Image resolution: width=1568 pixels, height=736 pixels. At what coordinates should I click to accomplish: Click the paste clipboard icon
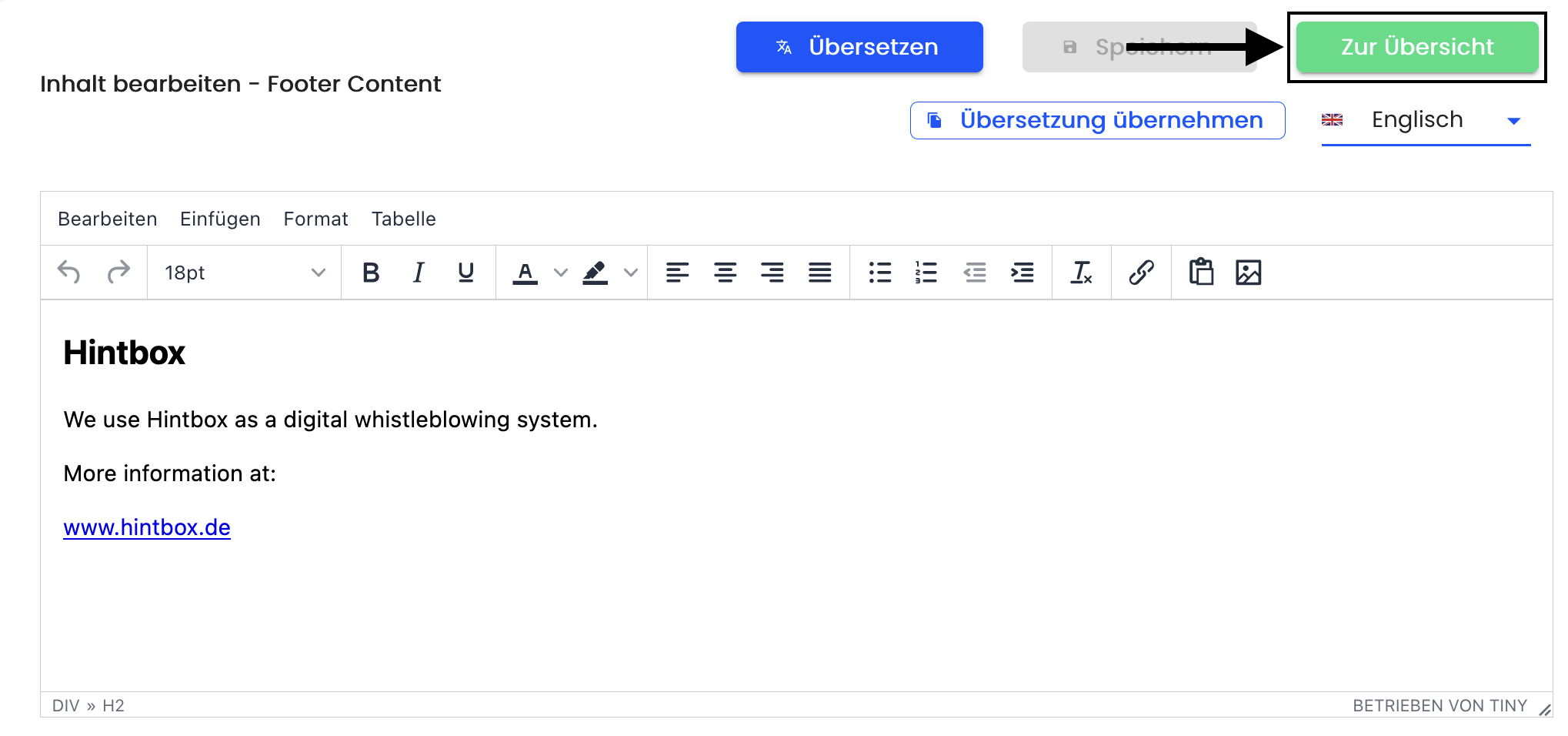point(1201,273)
